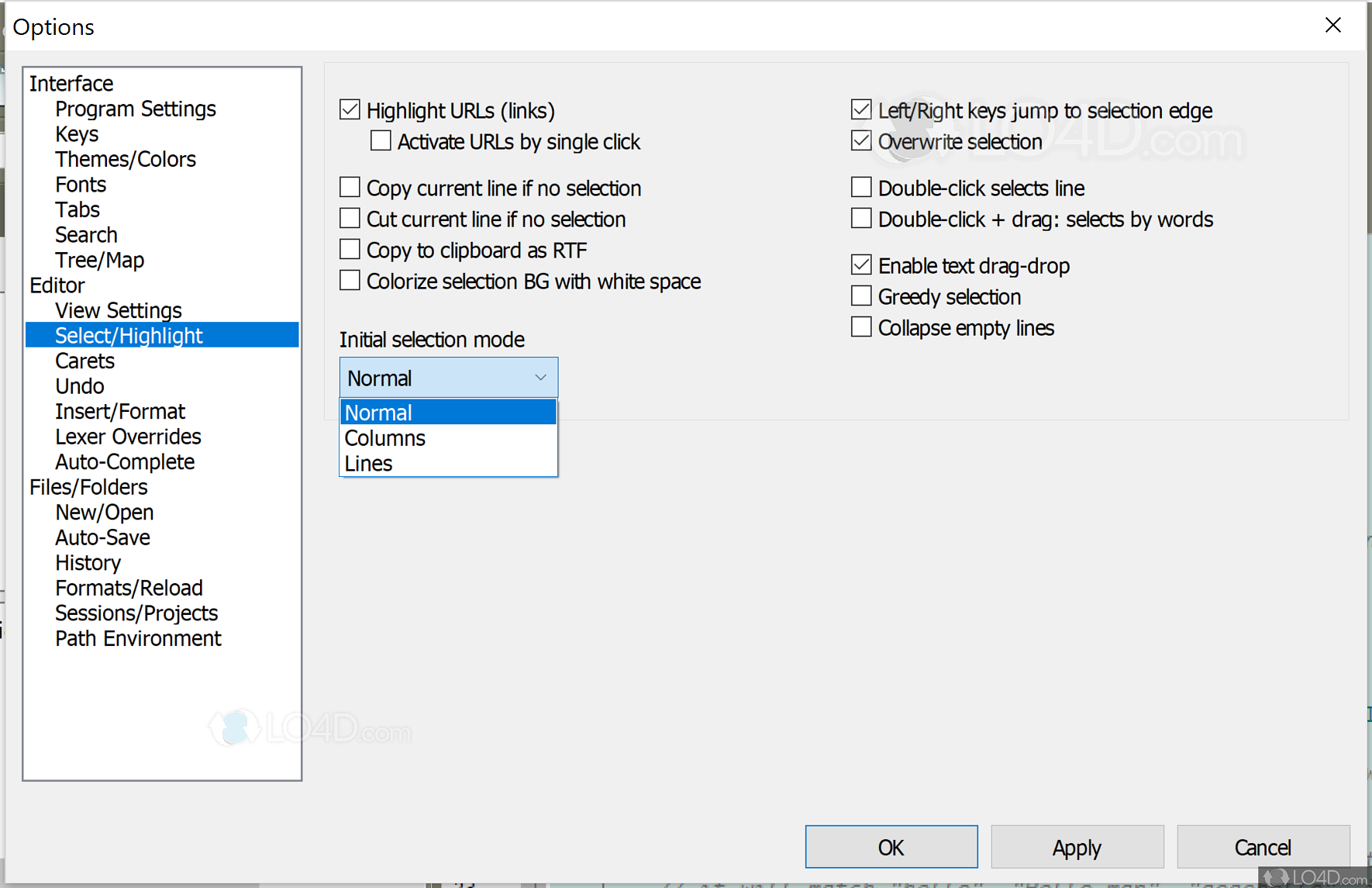Image resolution: width=1372 pixels, height=888 pixels.
Task: Go to Auto-Complete settings
Action: (125, 461)
